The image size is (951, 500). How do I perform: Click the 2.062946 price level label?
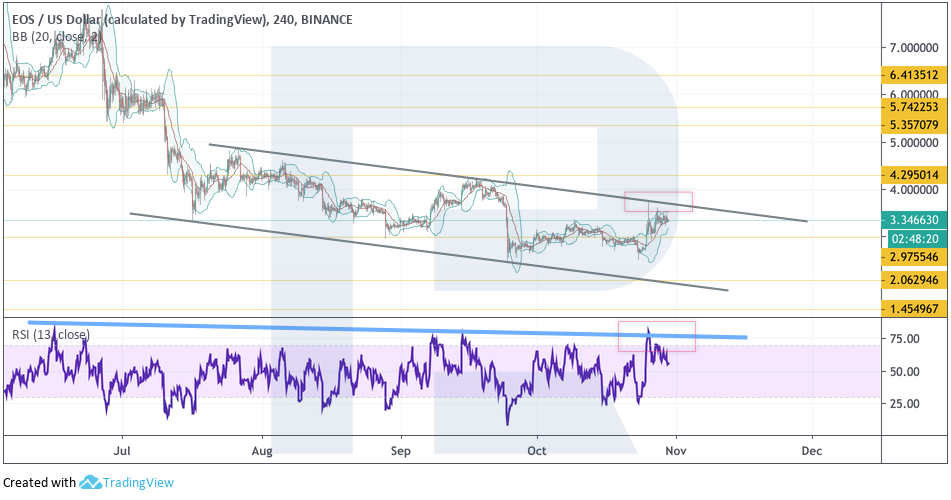pyautogui.click(x=912, y=280)
